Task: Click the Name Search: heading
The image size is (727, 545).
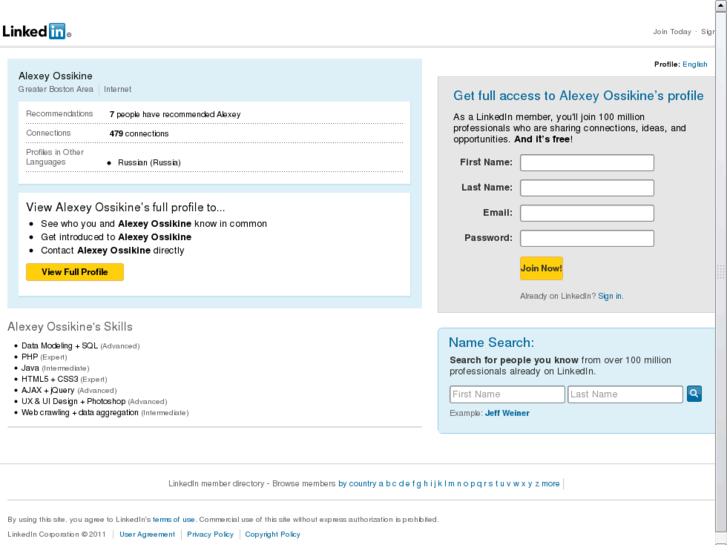Action: pyautogui.click(x=491, y=342)
